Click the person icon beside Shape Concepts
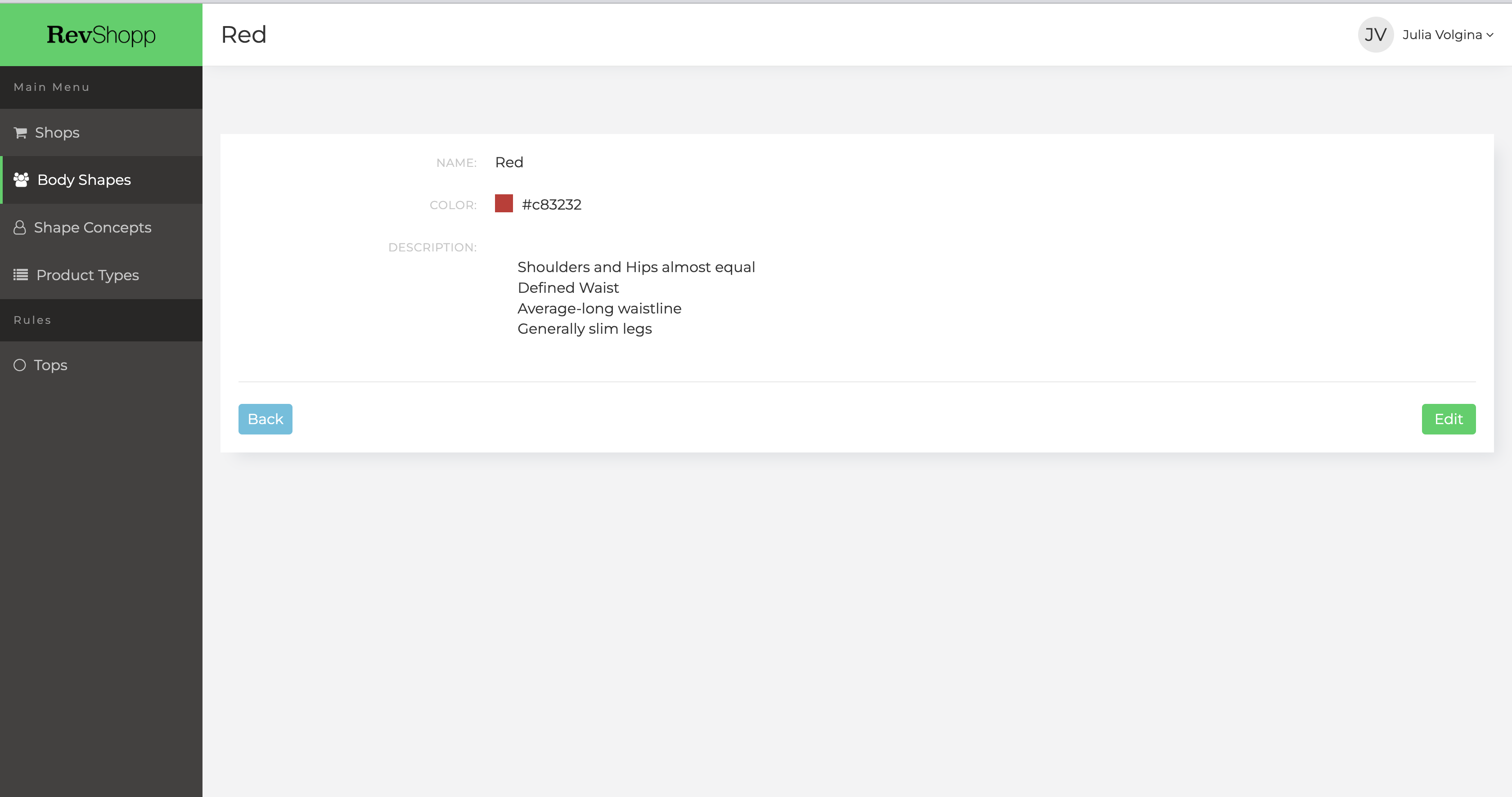1512x797 pixels. click(19, 228)
